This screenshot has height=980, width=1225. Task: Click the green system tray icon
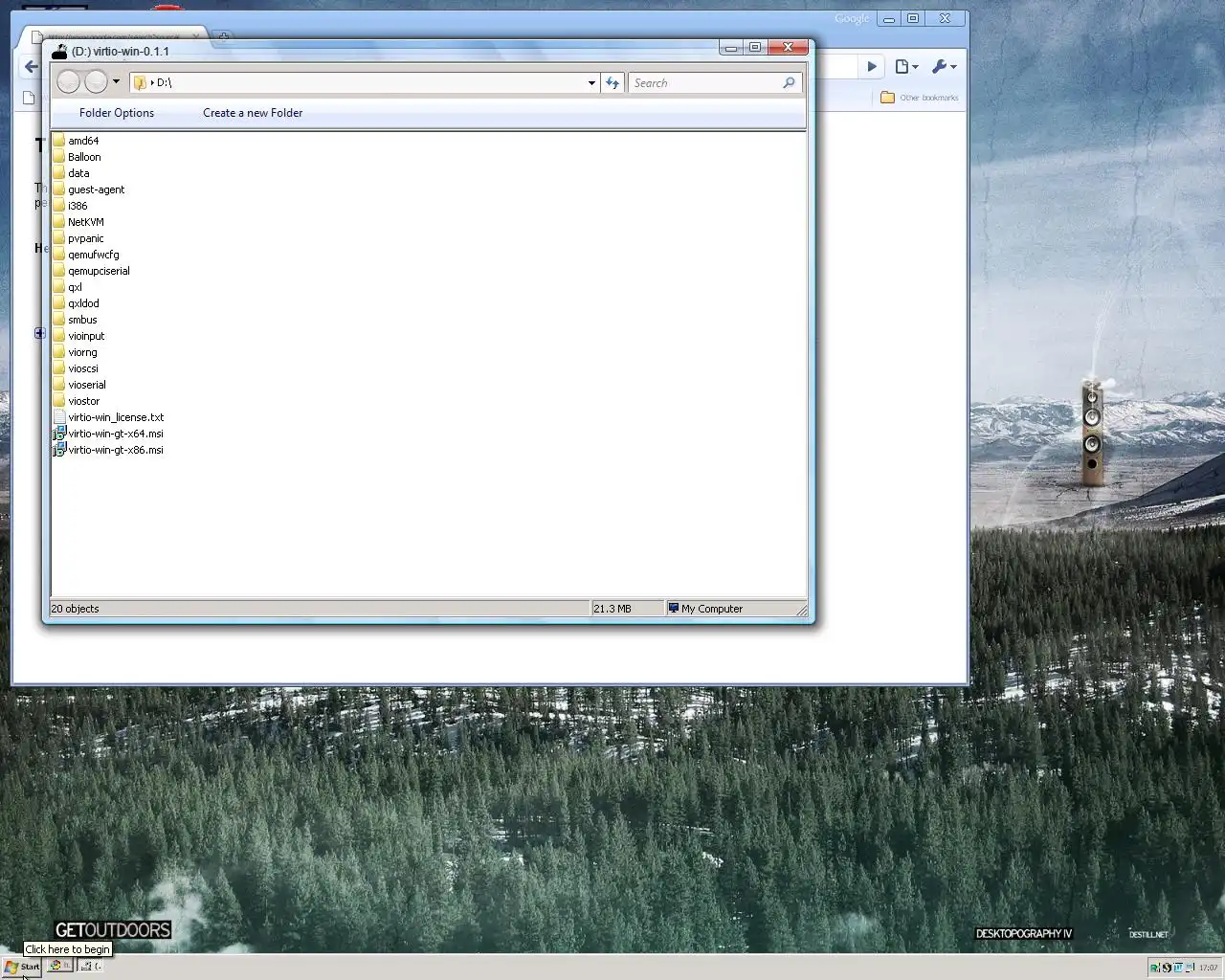tap(1155, 968)
